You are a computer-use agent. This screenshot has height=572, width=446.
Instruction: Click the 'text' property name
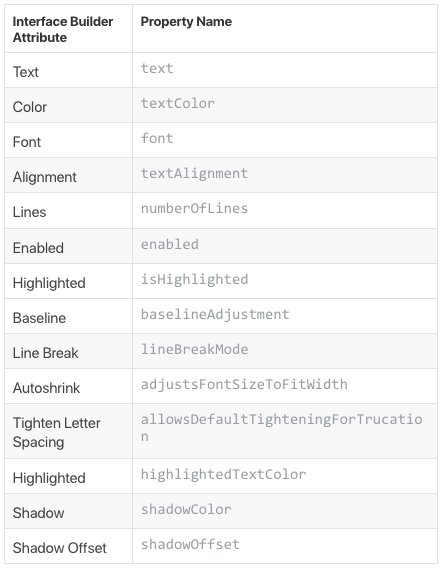coord(157,69)
